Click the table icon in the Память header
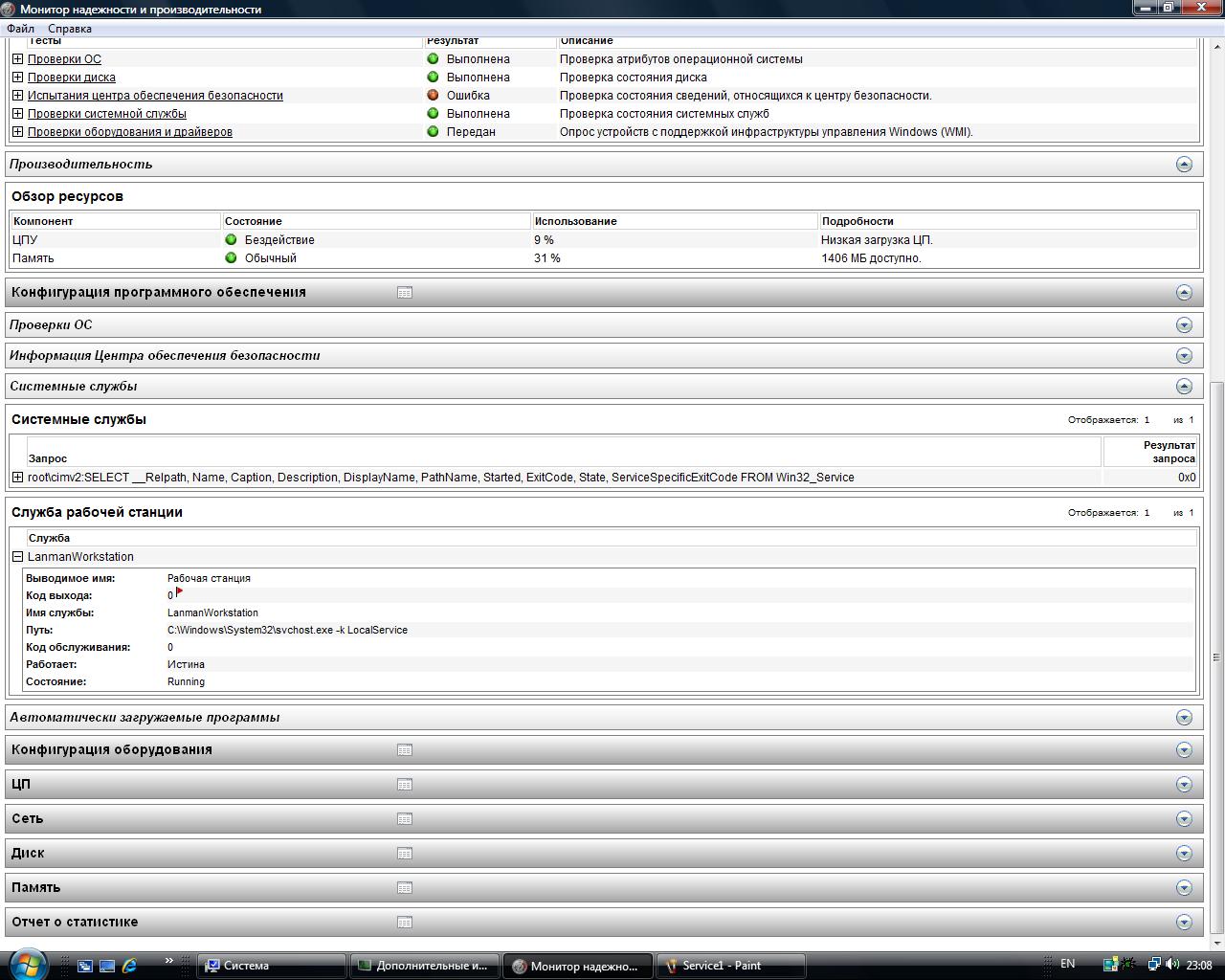The image size is (1225, 980). [405, 888]
